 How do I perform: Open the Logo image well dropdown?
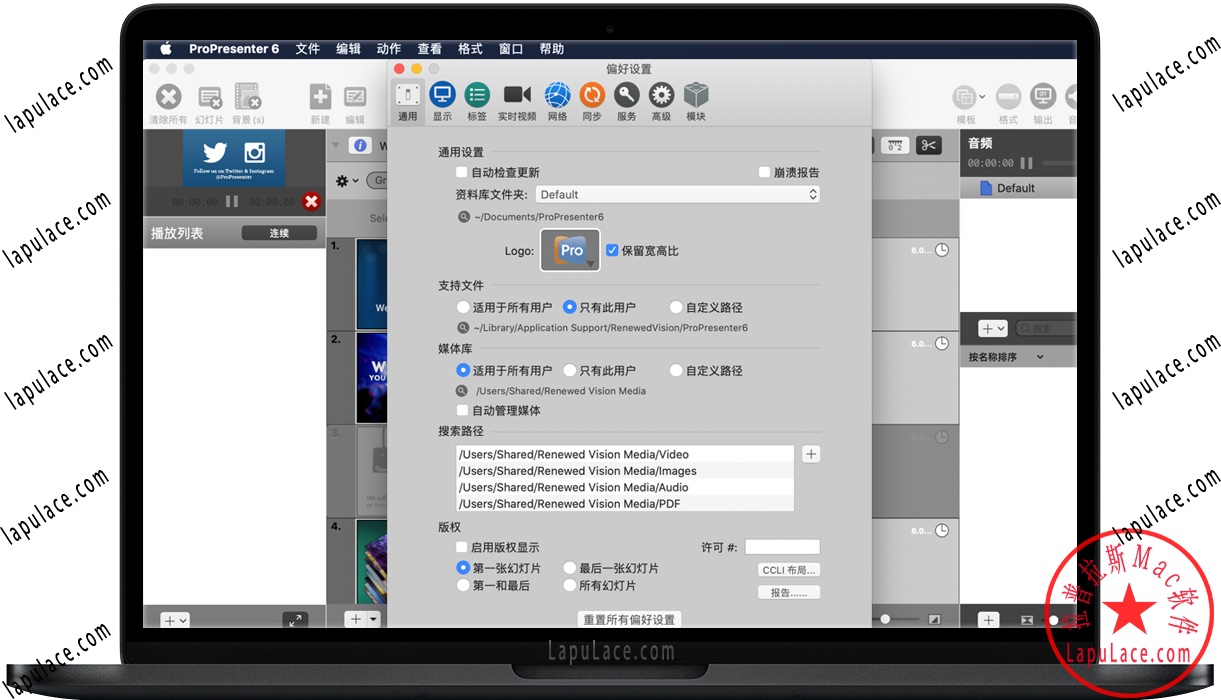(570, 251)
